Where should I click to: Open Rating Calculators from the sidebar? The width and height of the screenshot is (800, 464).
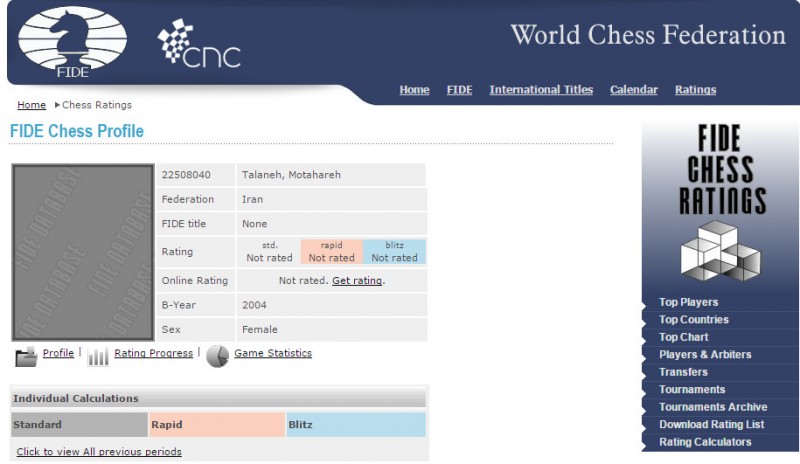pos(705,442)
